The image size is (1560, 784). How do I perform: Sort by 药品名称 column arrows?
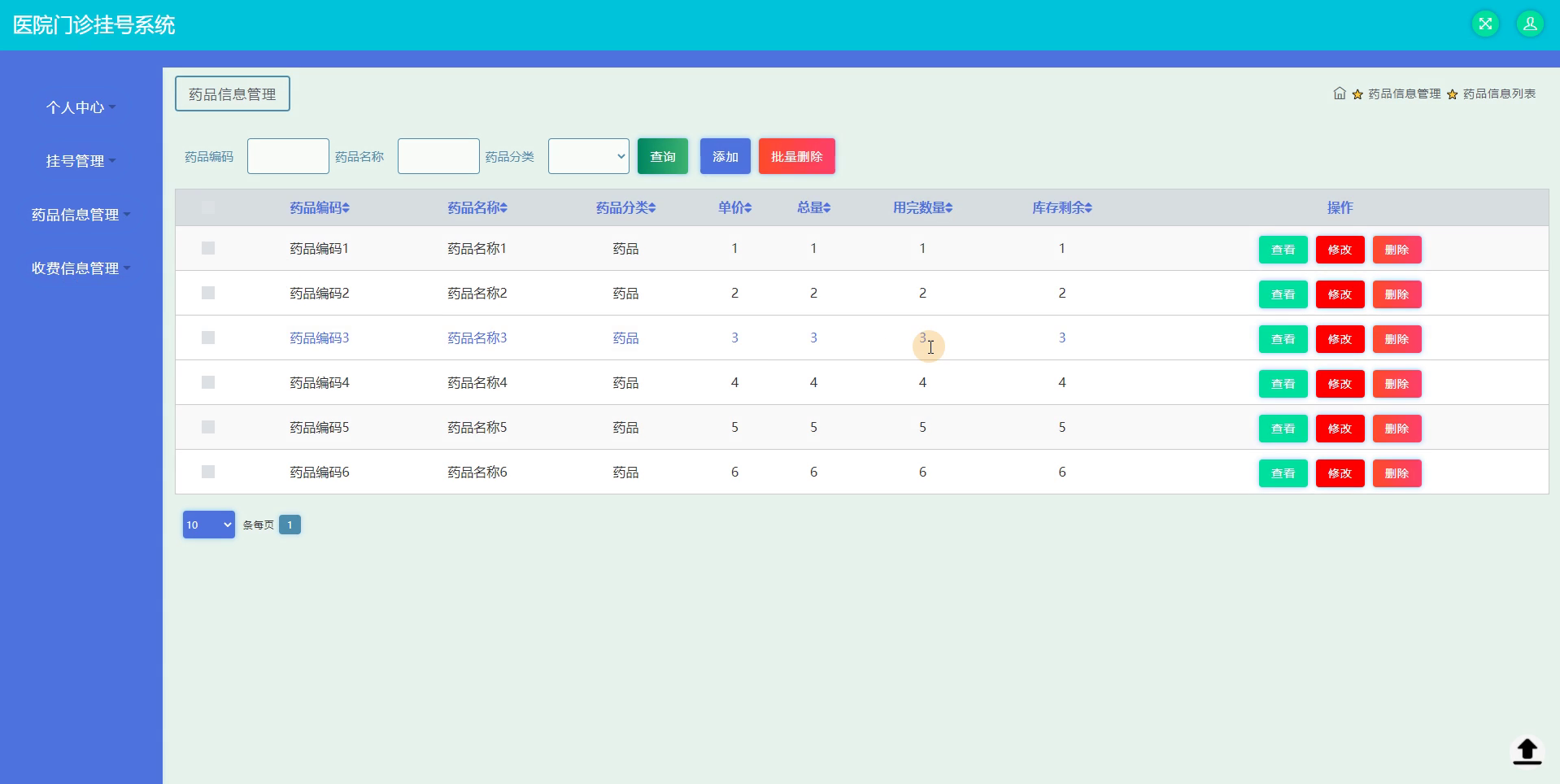click(x=503, y=208)
